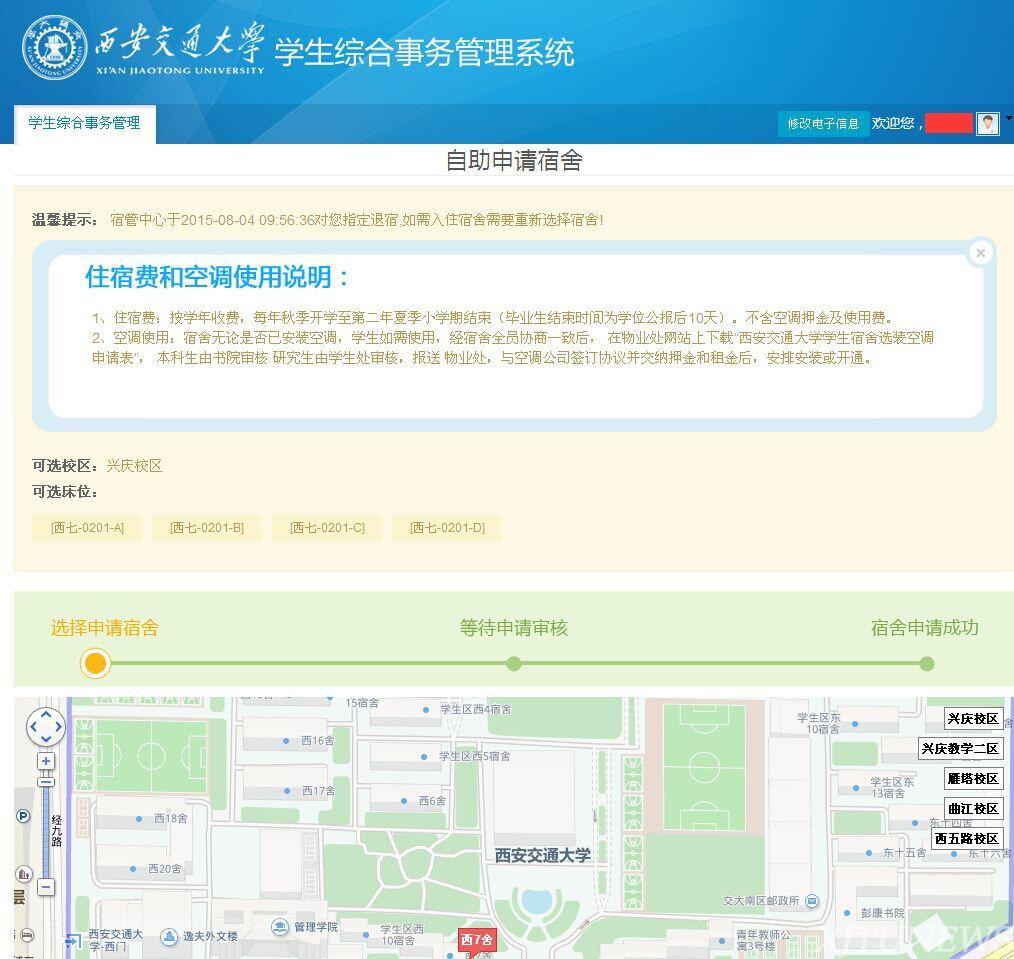Click the blue map zoom level bar
Viewport: 1014px width, 959px height.
[x=46, y=832]
